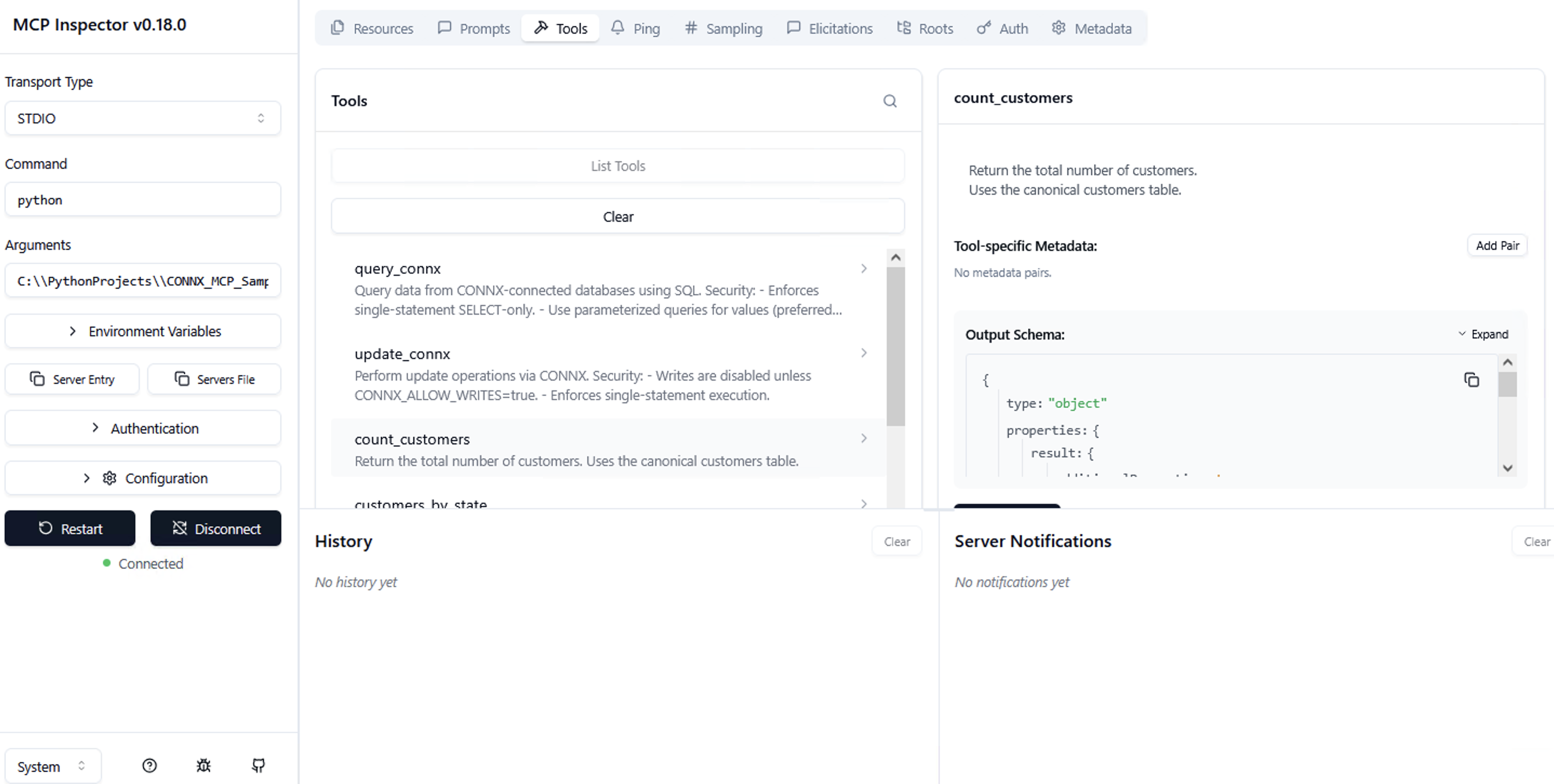Select the Tools tab

pyautogui.click(x=560, y=28)
